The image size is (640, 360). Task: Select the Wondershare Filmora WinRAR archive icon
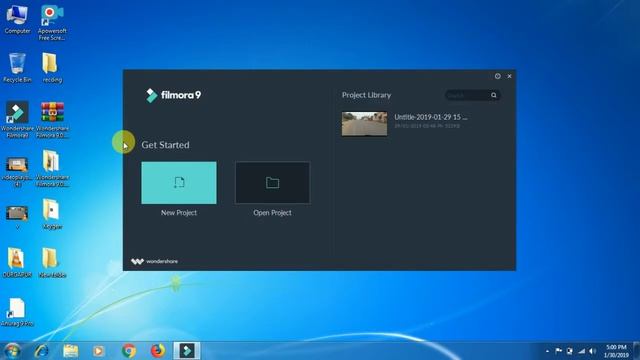tap(52, 120)
